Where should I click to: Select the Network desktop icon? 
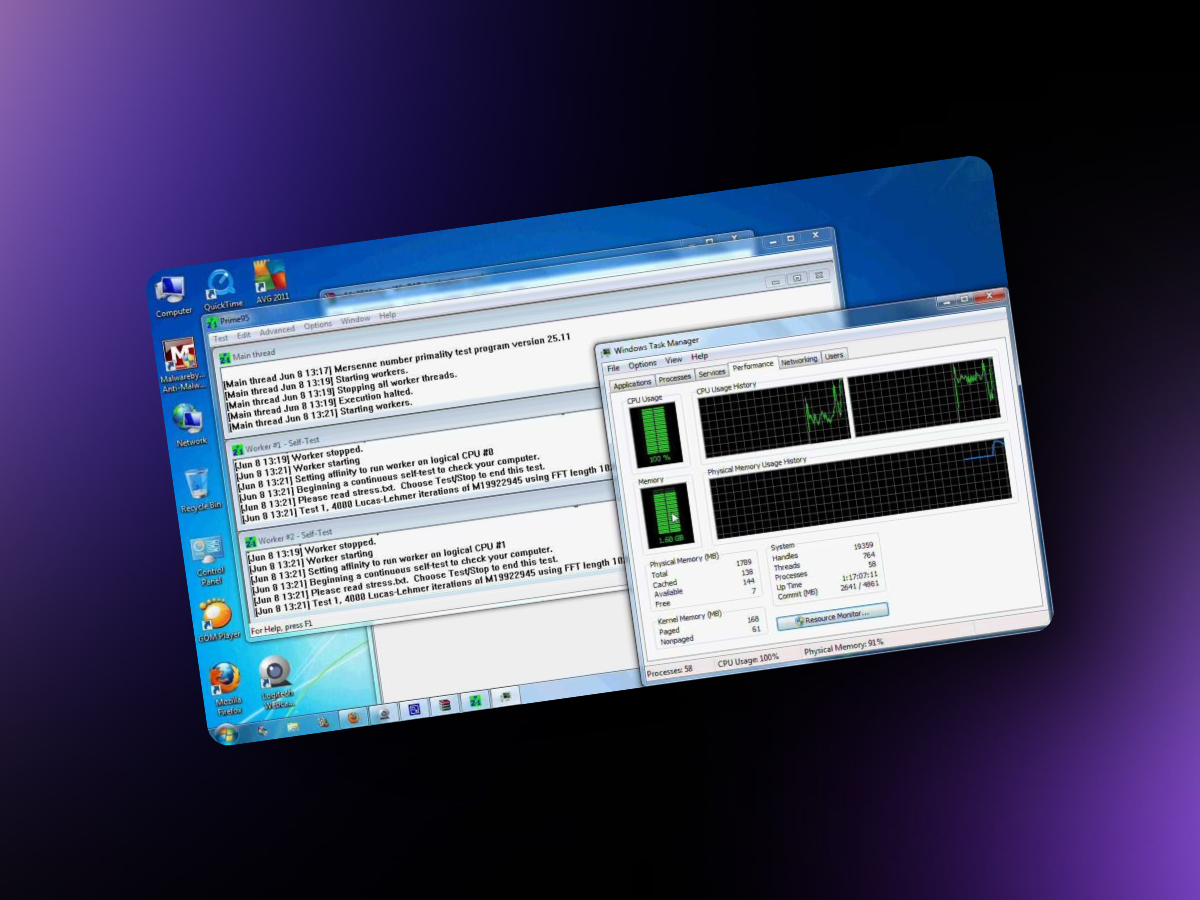coord(188,420)
